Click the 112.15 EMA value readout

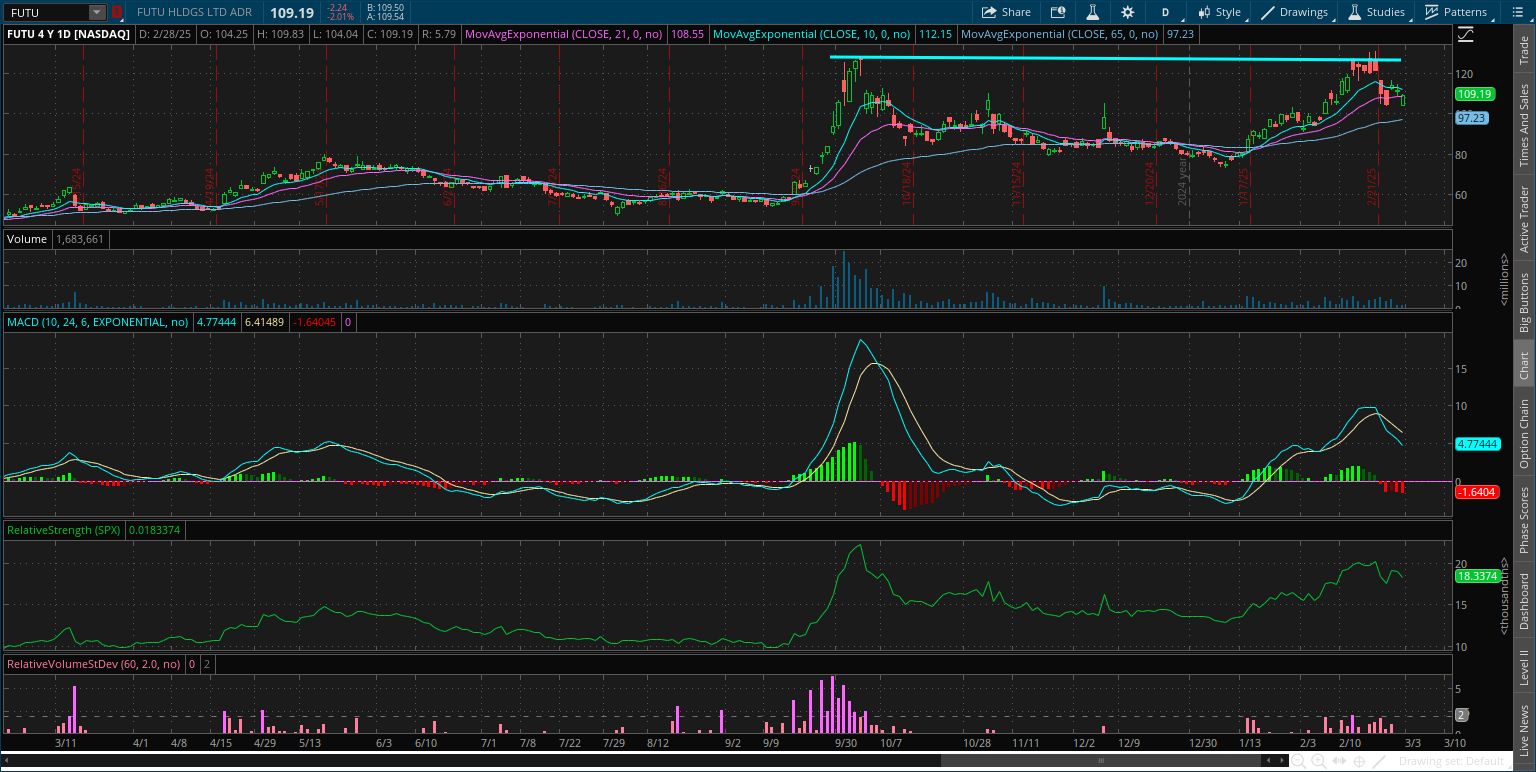pyautogui.click(x=934, y=34)
